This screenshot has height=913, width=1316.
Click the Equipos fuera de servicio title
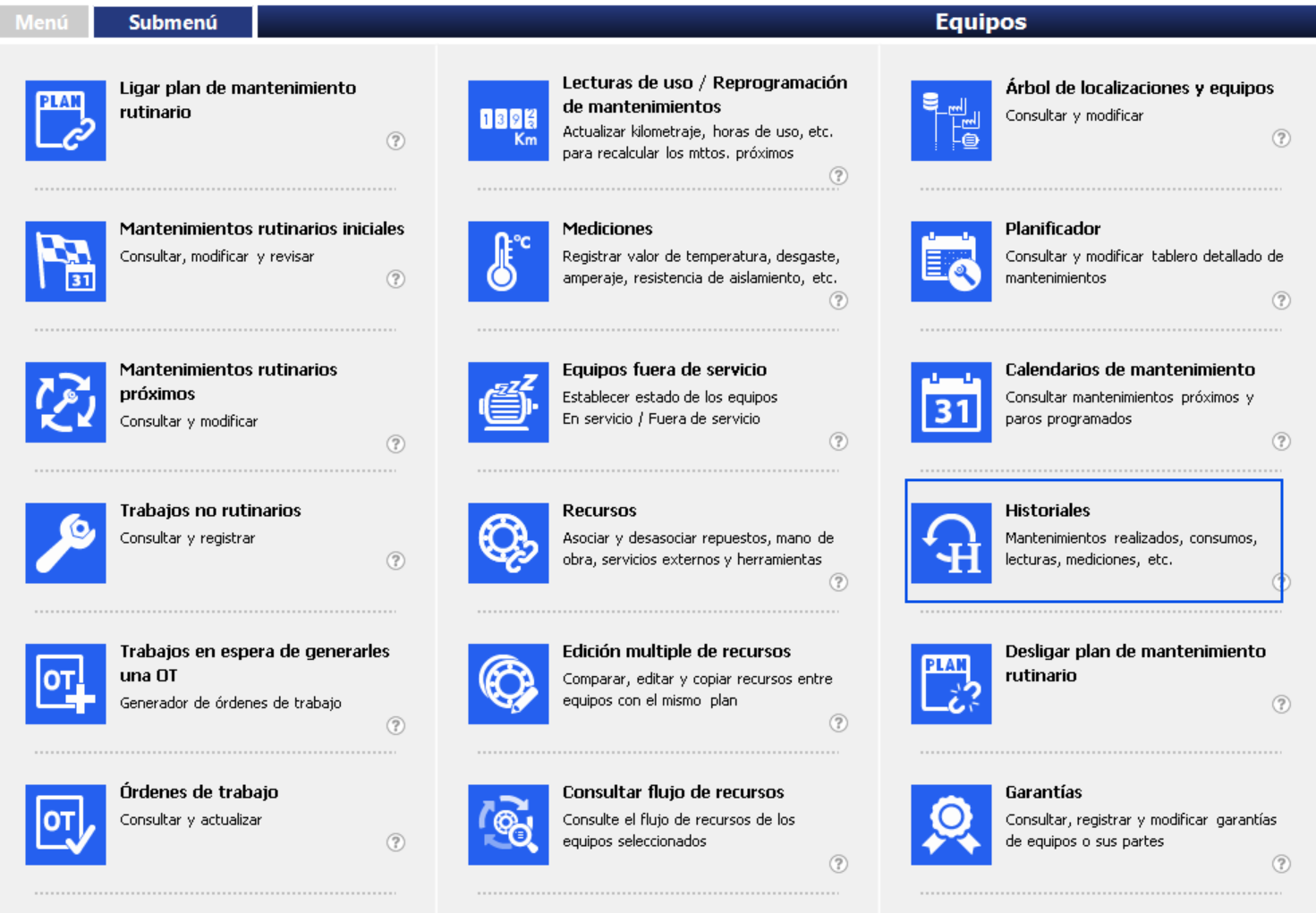[665, 369]
